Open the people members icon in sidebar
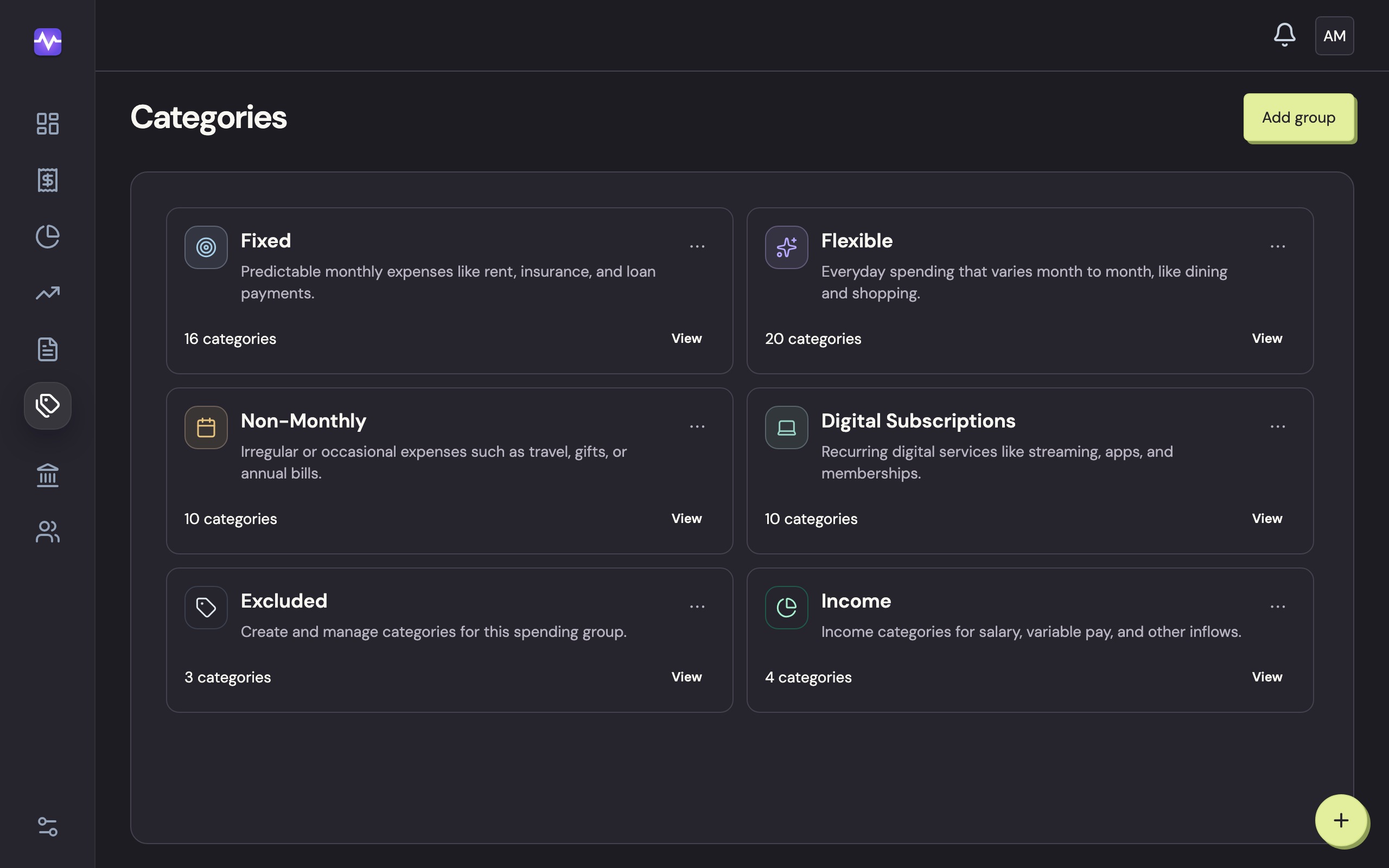 point(48,532)
